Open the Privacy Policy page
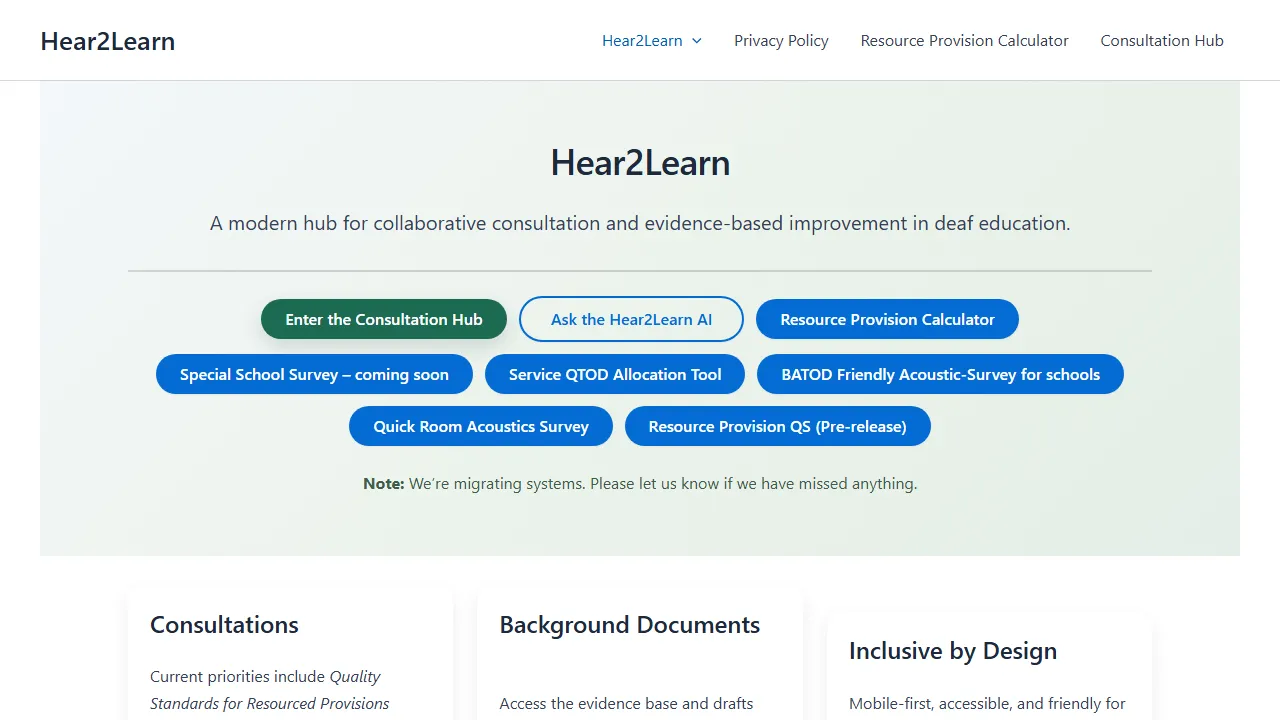The image size is (1280, 720). coord(781,40)
